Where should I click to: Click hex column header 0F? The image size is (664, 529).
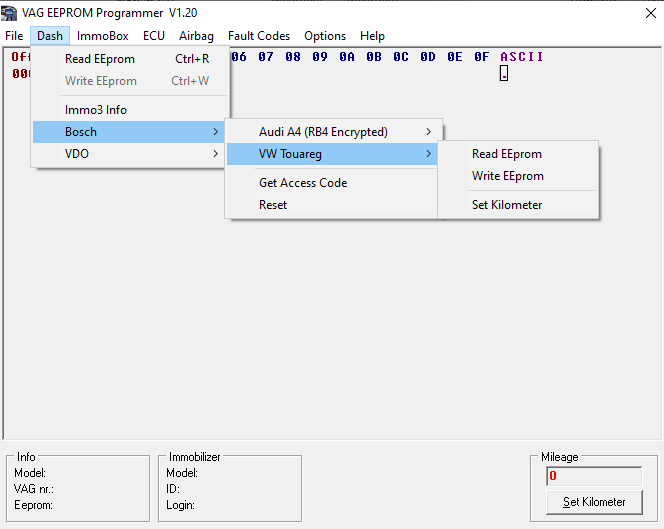(481, 57)
